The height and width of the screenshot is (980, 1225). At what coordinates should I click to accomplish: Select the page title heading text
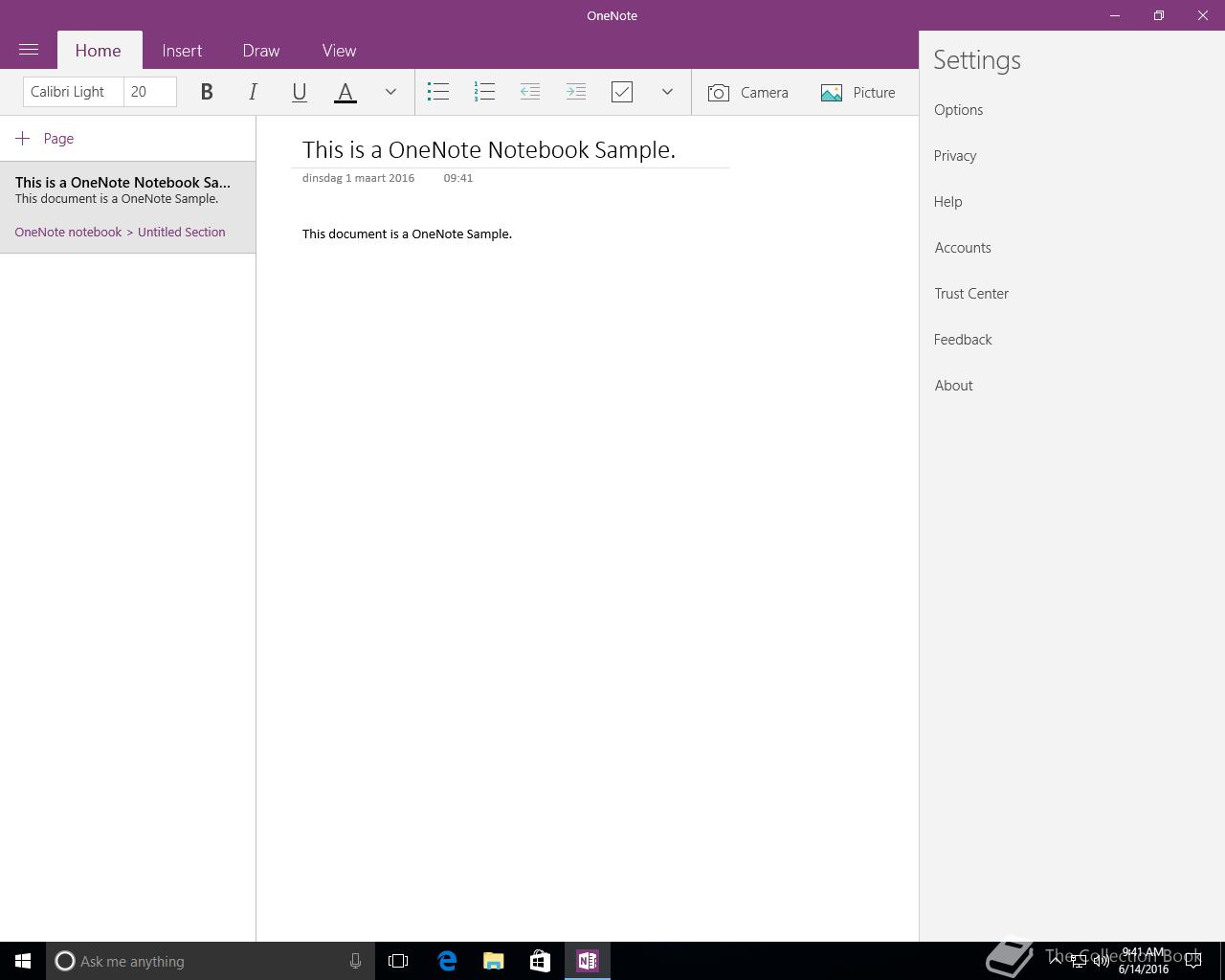click(489, 150)
